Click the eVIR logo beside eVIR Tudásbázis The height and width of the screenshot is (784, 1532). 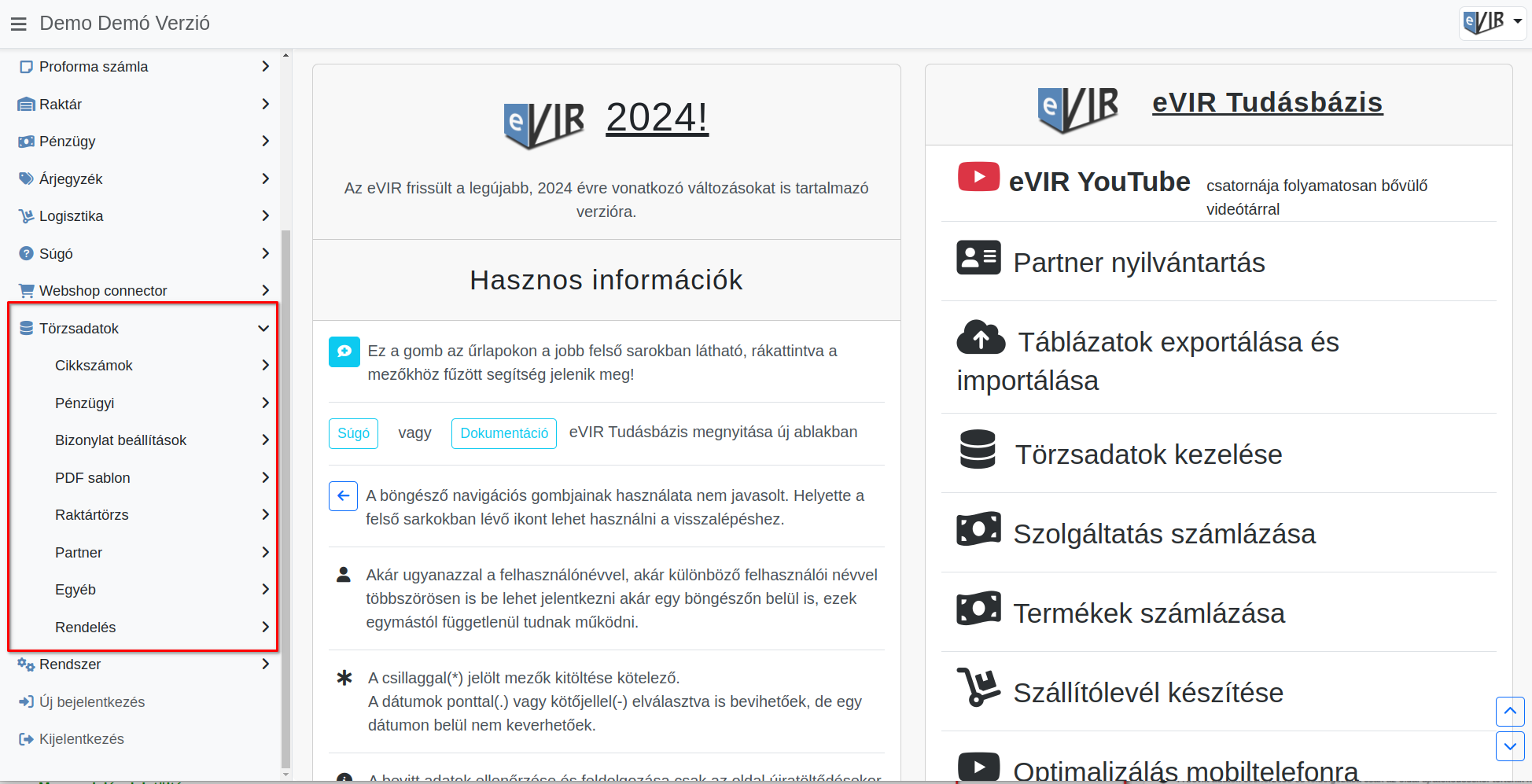1078,110
